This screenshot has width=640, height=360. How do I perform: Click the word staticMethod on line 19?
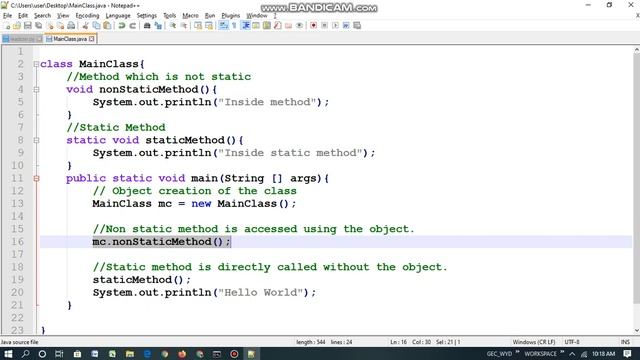click(132, 280)
